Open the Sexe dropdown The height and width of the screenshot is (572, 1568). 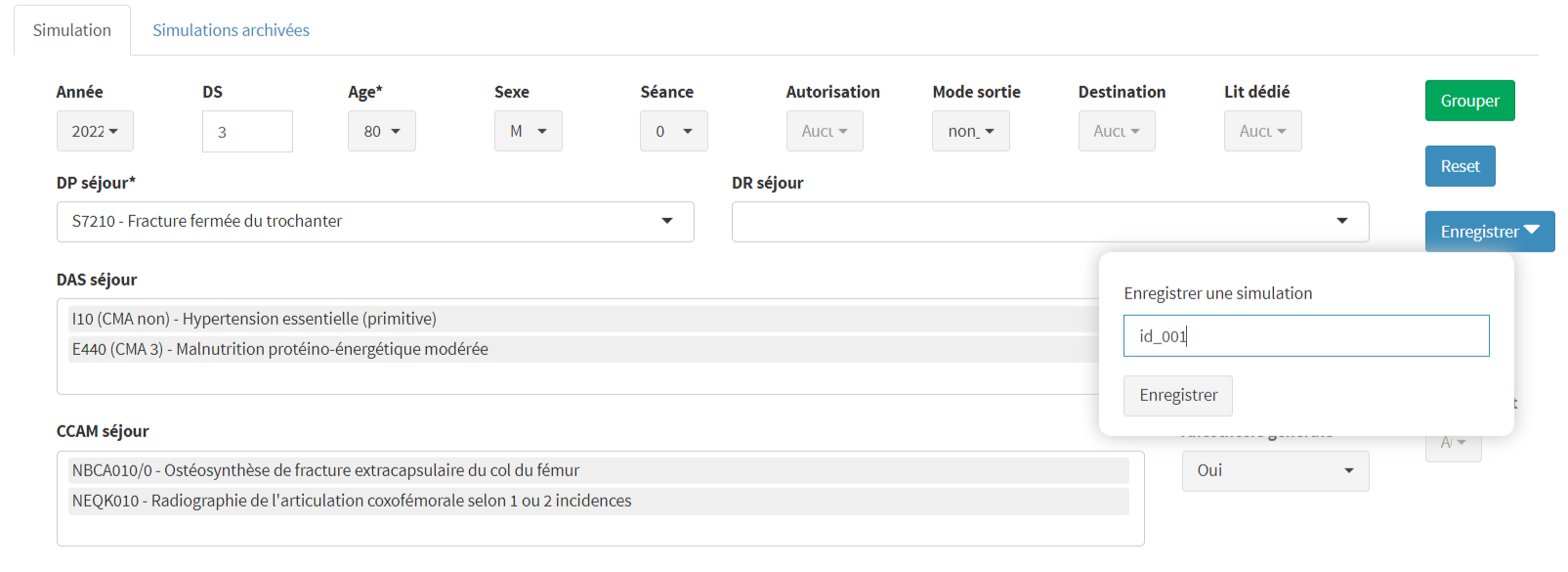528,131
